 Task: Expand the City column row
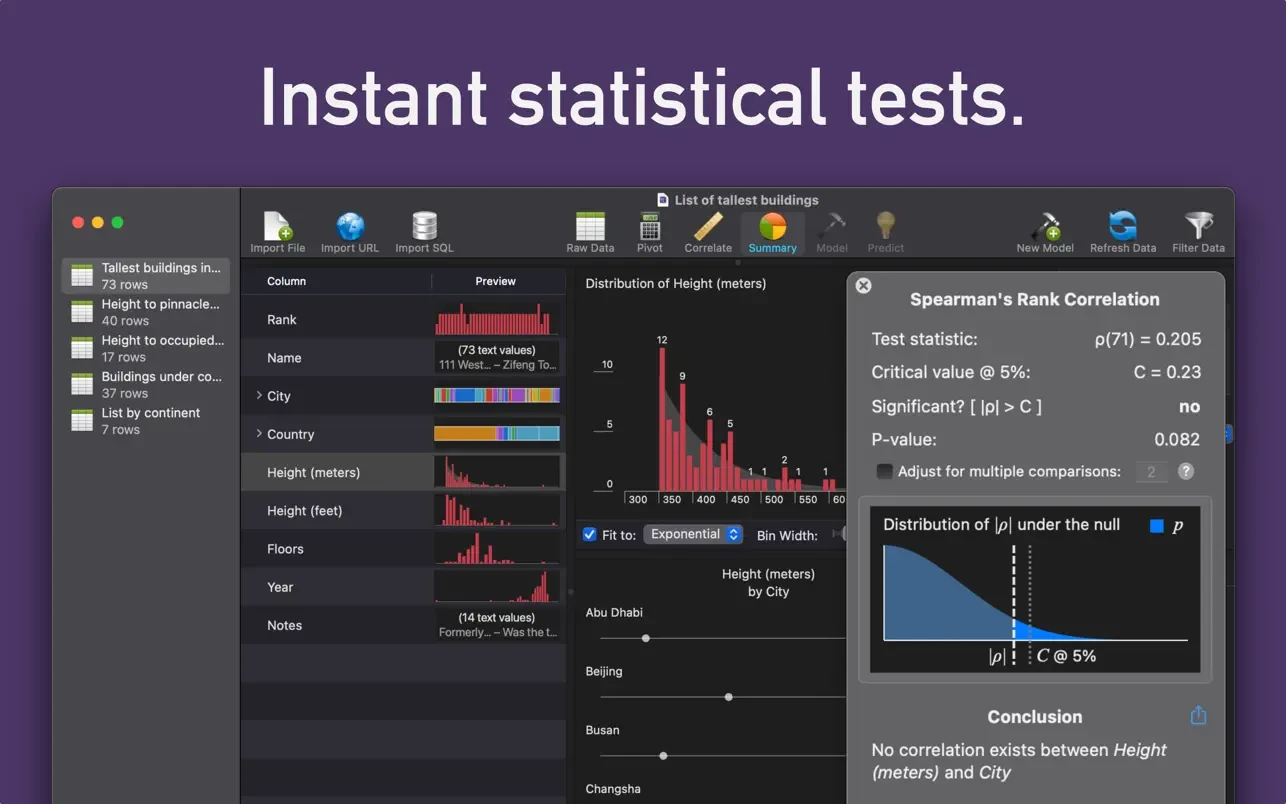pos(259,396)
